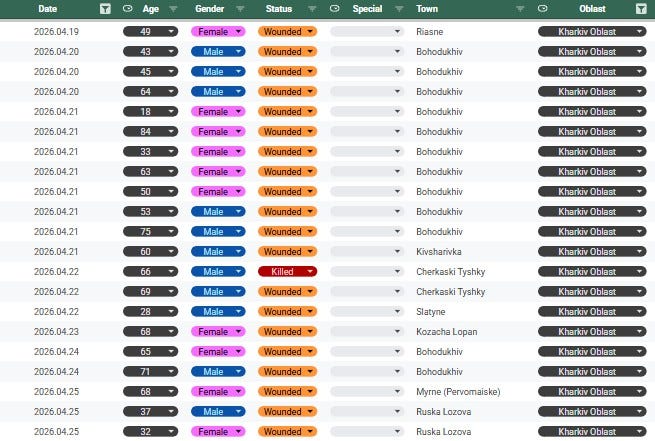Select the Town column header

[427, 9]
